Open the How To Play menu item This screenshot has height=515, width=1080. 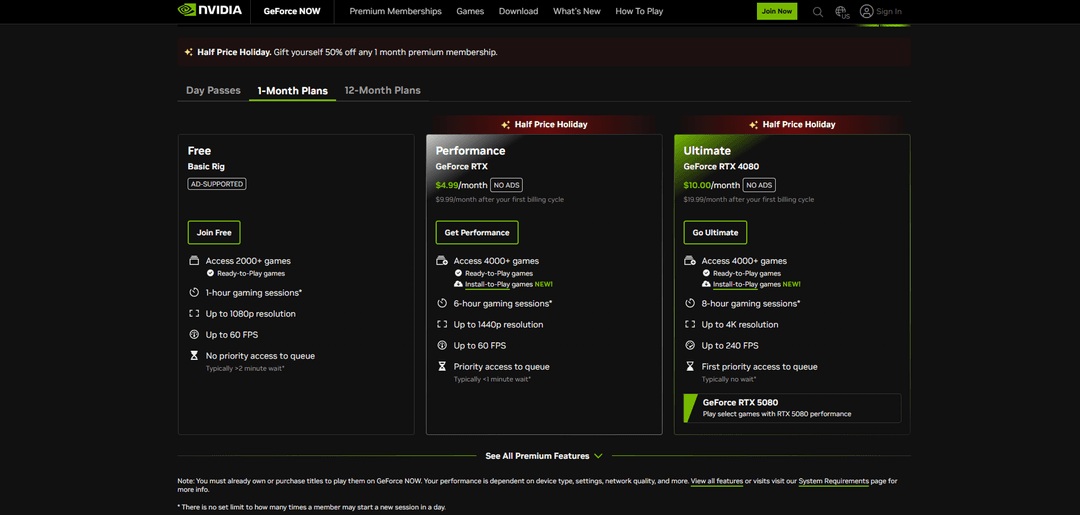[x=639, y=12]
